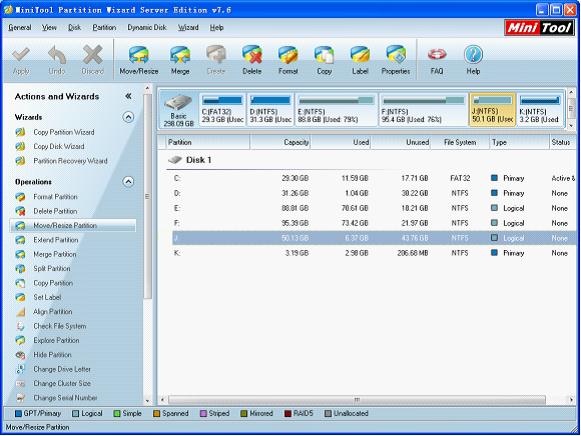581x436 pixels.
Task: Open the FAQ lifebuoy icon
Action: point(437,61)
